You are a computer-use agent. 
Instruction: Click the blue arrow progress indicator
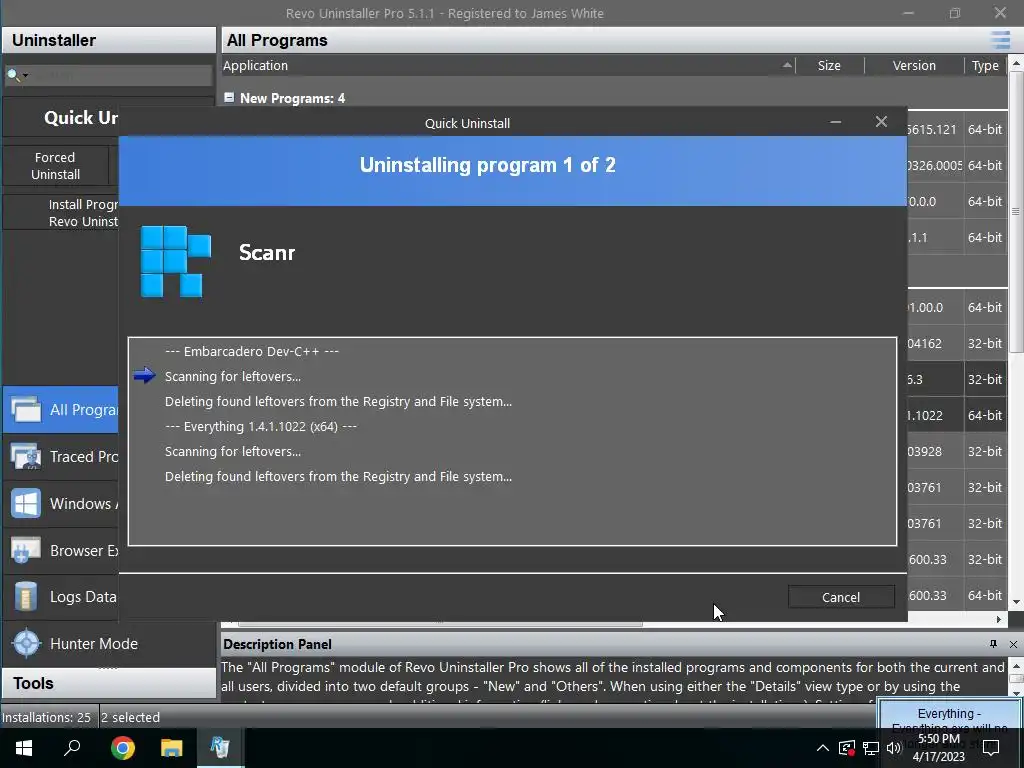coord(144,376)
